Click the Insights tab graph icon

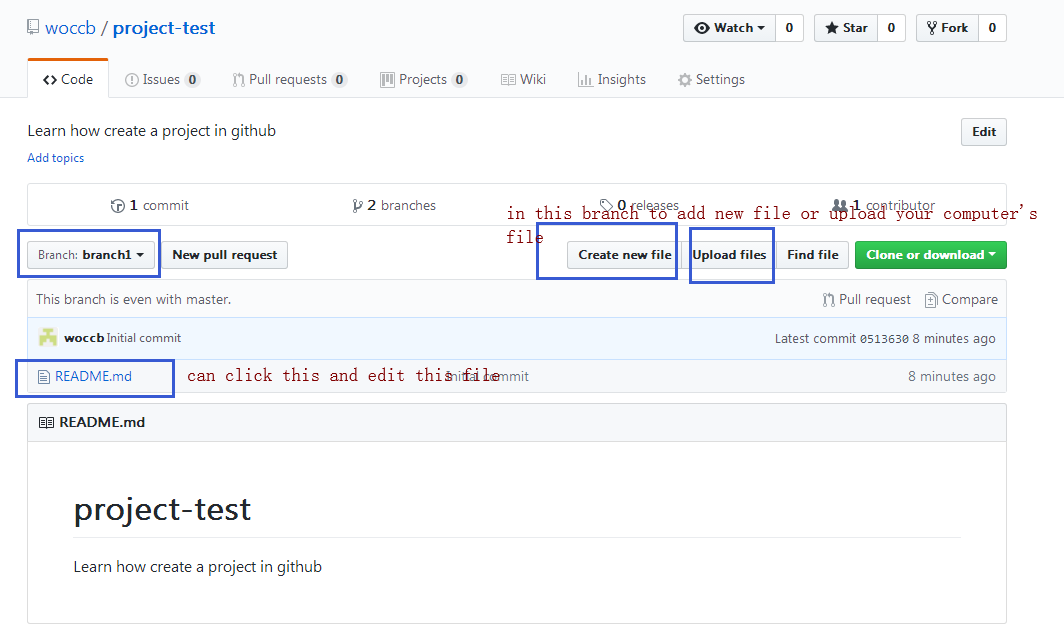pyautogui.click(x=585, y=80)
